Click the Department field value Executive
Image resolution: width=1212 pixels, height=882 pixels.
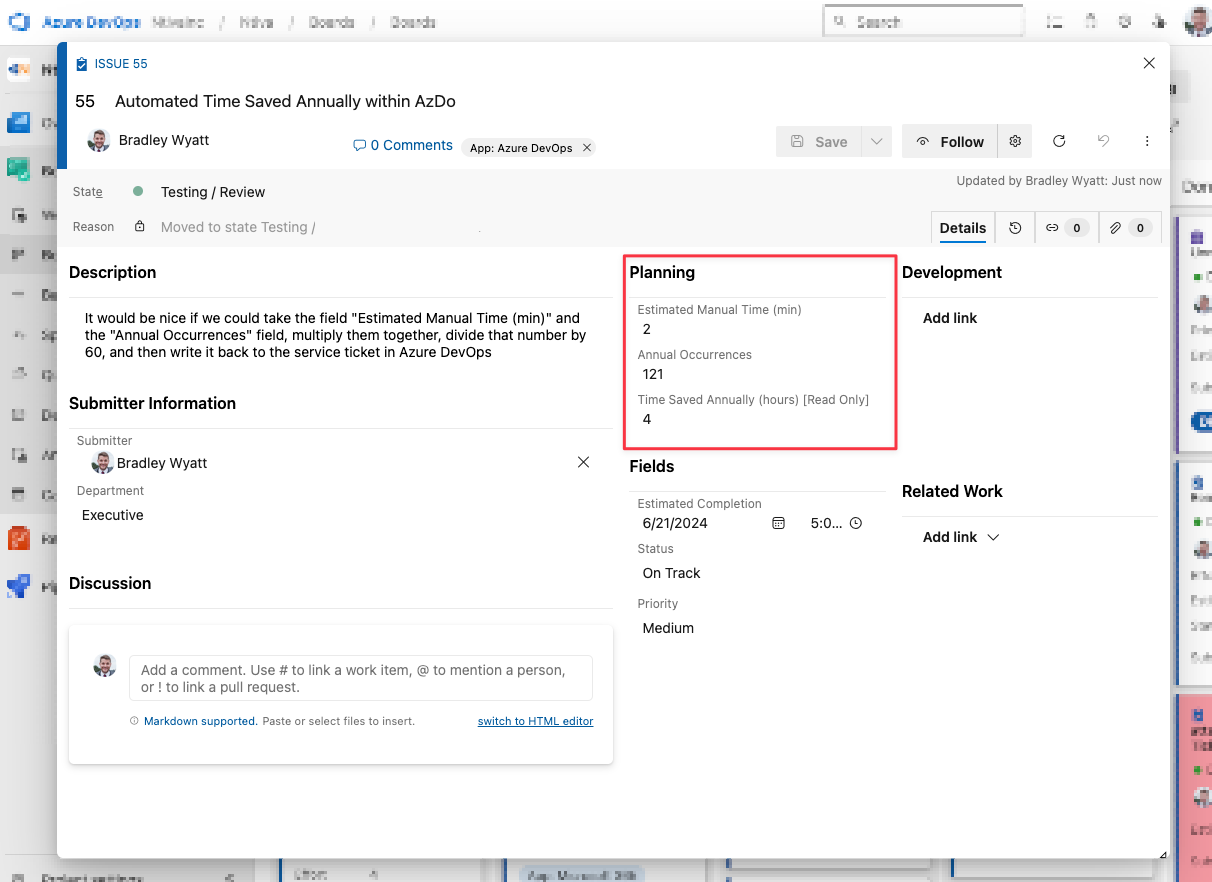(113, 515)
